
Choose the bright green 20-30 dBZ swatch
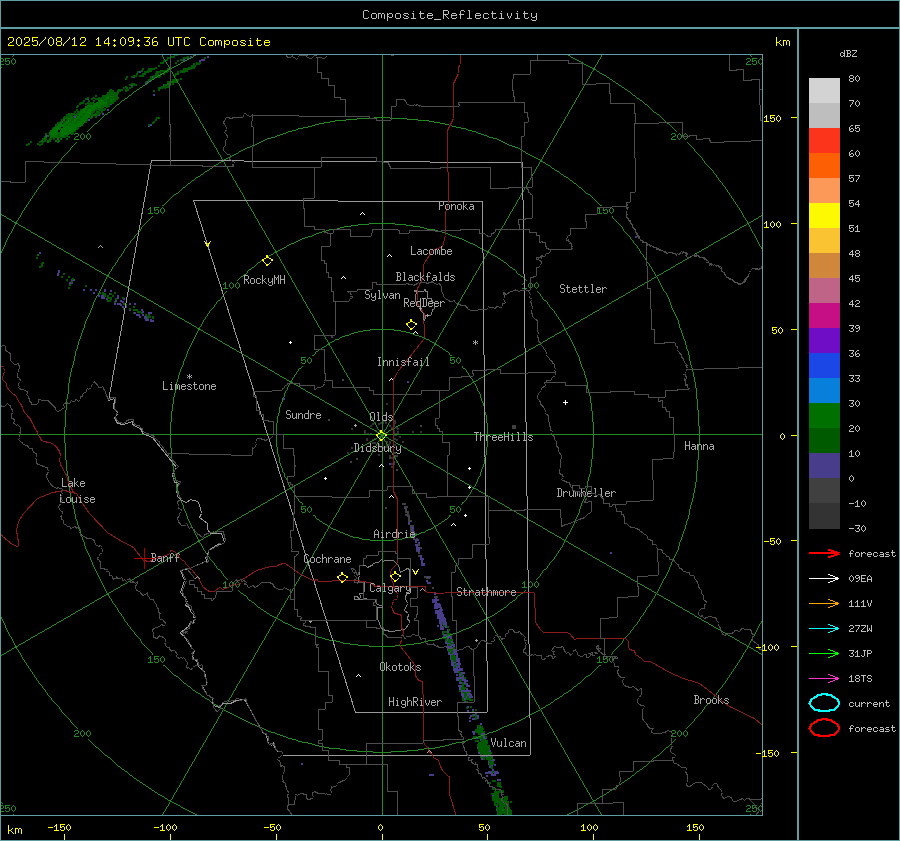pos(824,416)
